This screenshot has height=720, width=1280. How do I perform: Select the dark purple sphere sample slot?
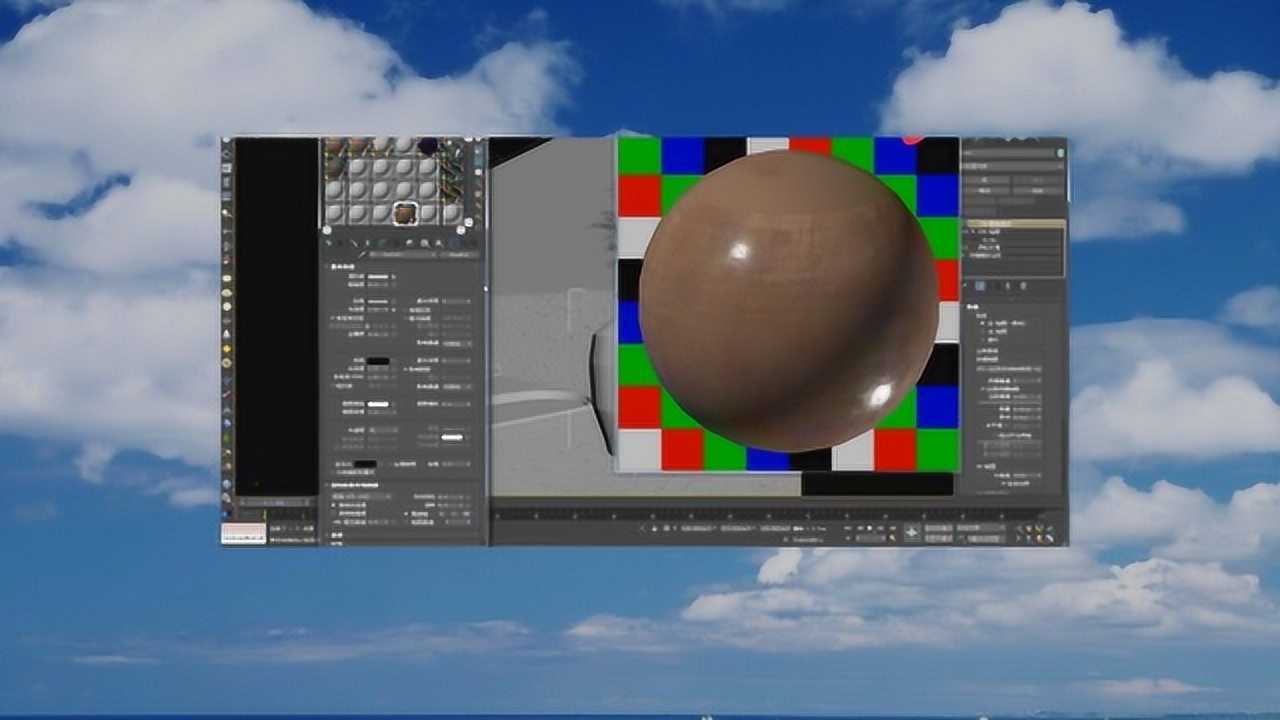(x=428, y=146)
